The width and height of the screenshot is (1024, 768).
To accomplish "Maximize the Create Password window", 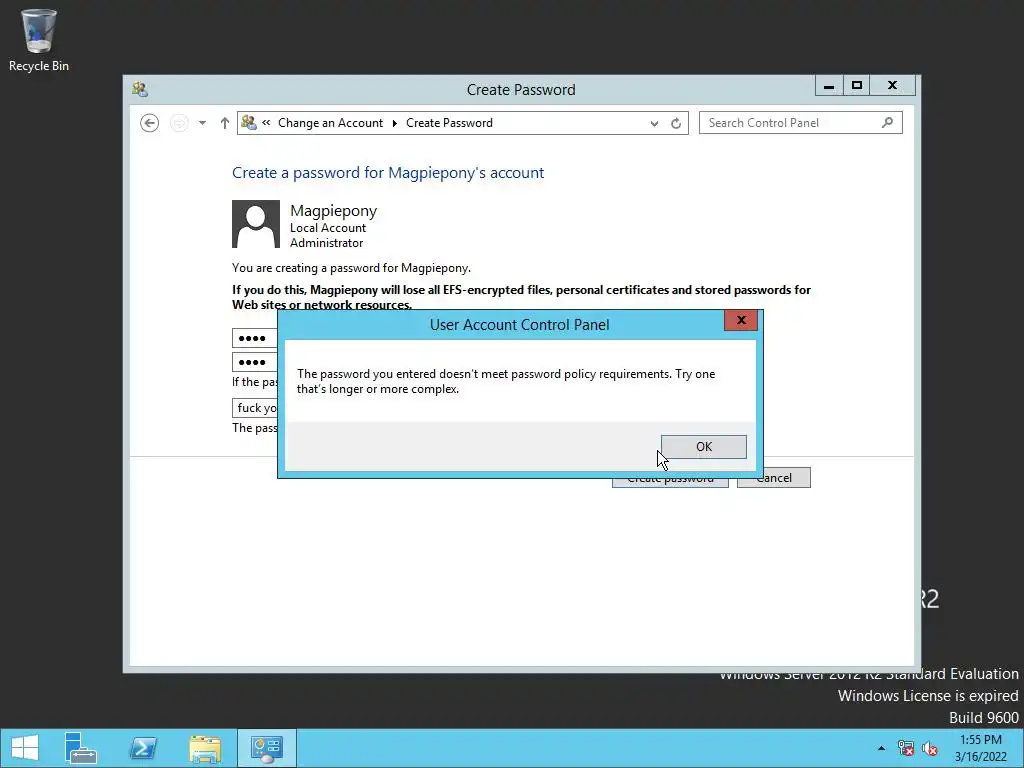I will (857, 86).
